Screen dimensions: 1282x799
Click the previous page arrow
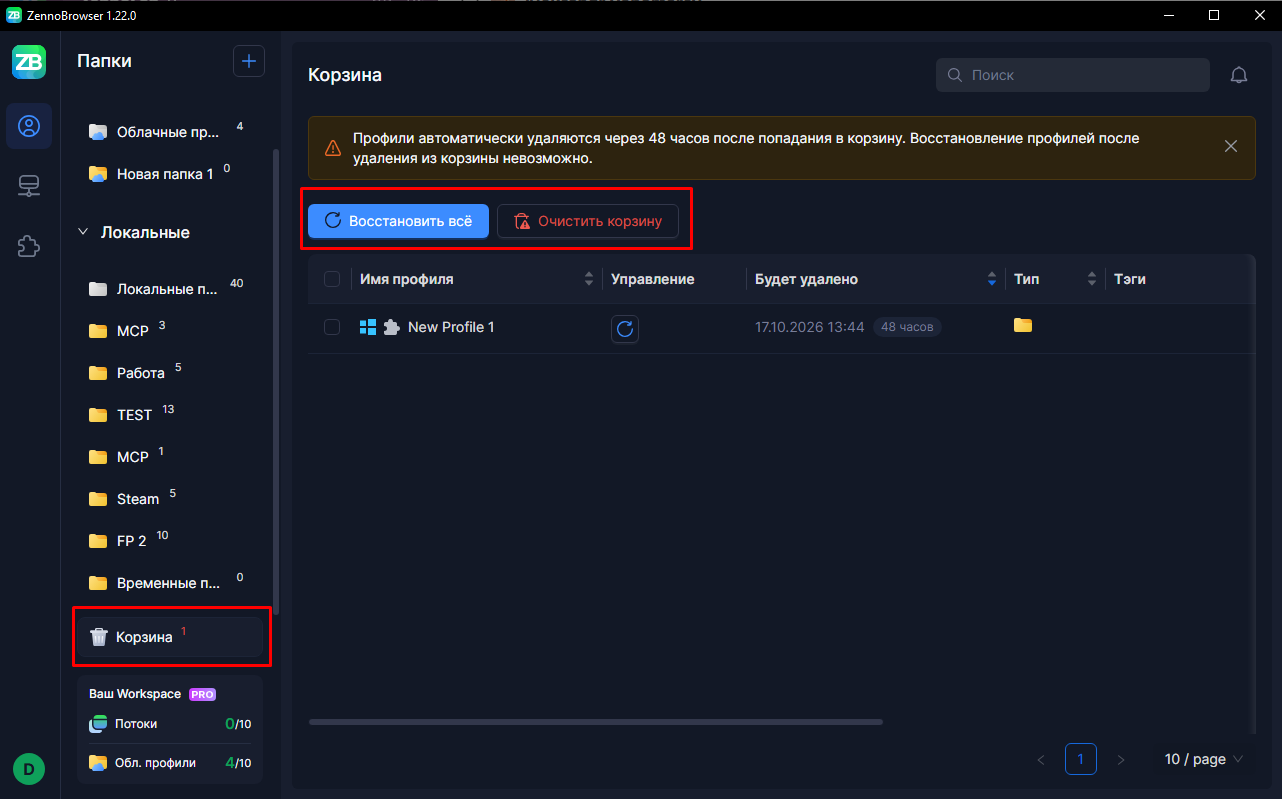[x=1041, y=760]
